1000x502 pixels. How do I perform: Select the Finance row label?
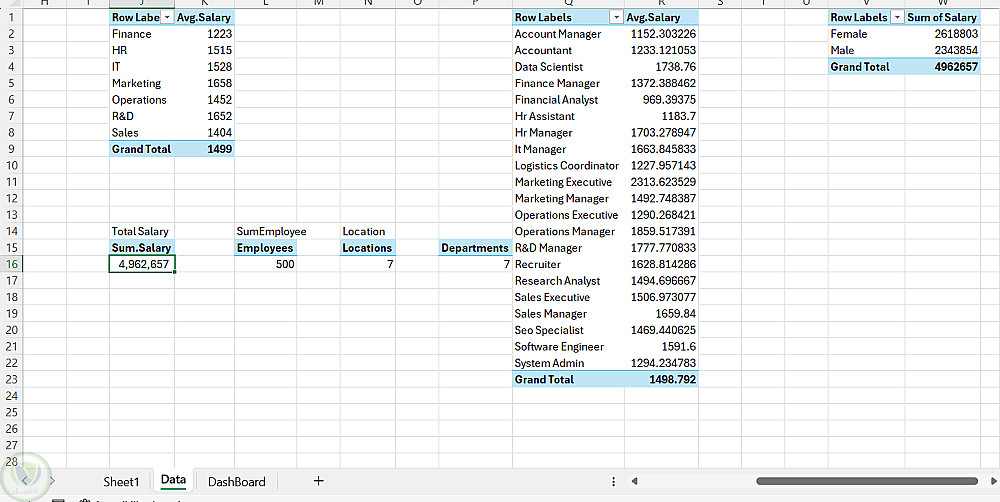tap(142, 34)
